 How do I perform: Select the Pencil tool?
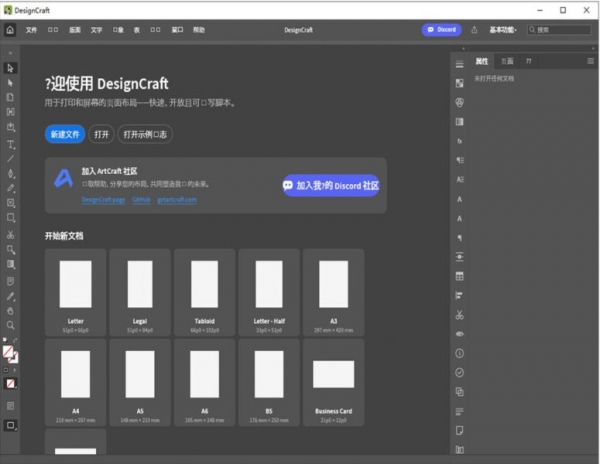point(10,188)
